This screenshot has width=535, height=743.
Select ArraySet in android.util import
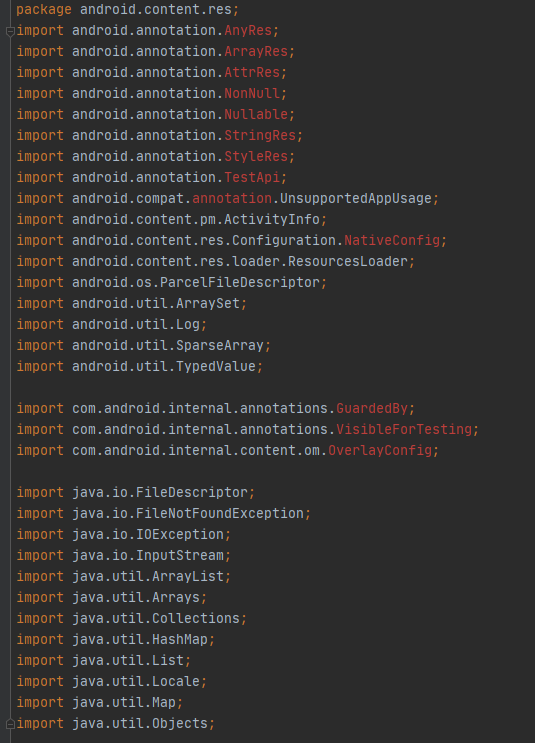[208, 303]
